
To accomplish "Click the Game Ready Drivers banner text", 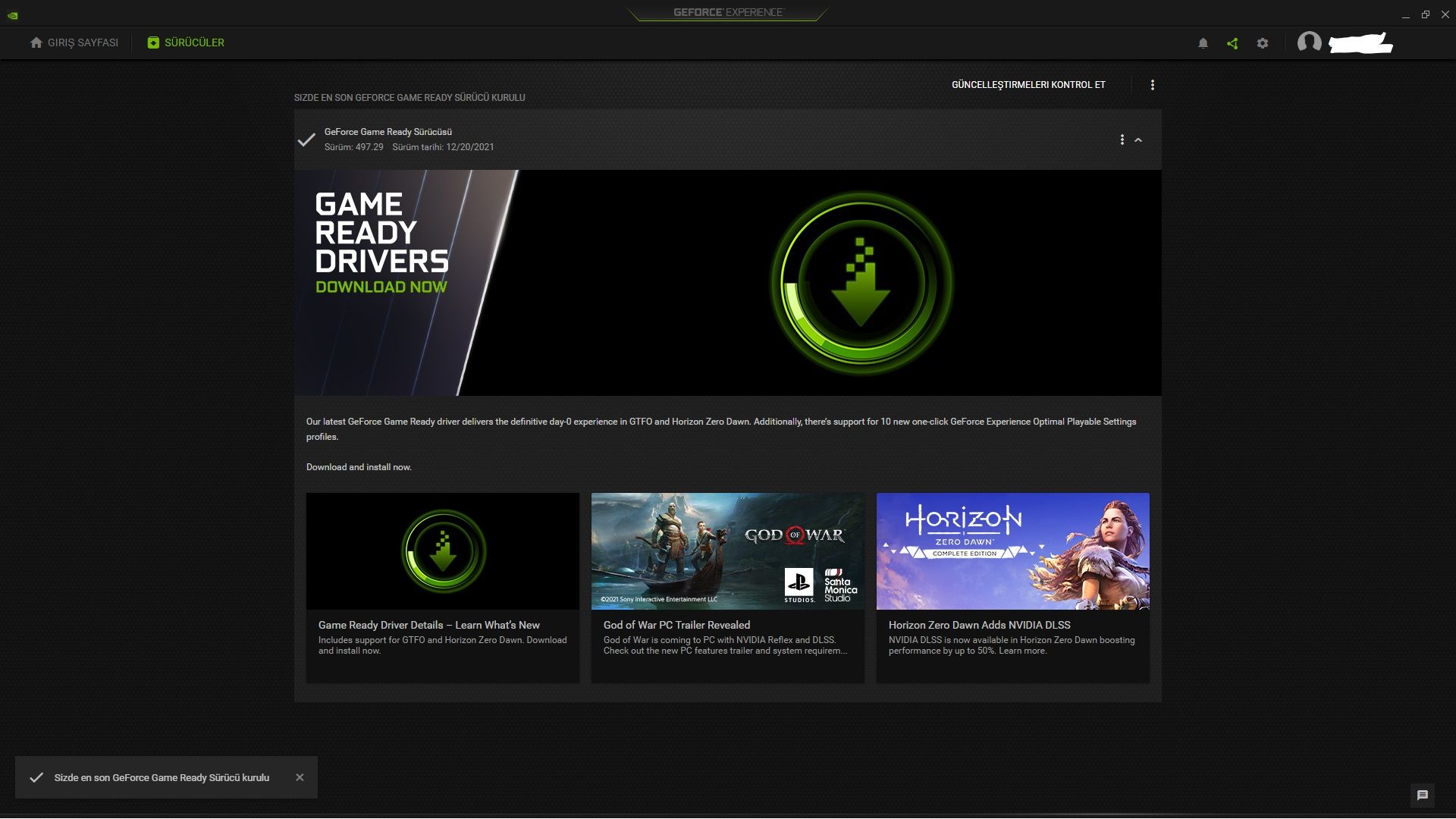I will 381,243.
